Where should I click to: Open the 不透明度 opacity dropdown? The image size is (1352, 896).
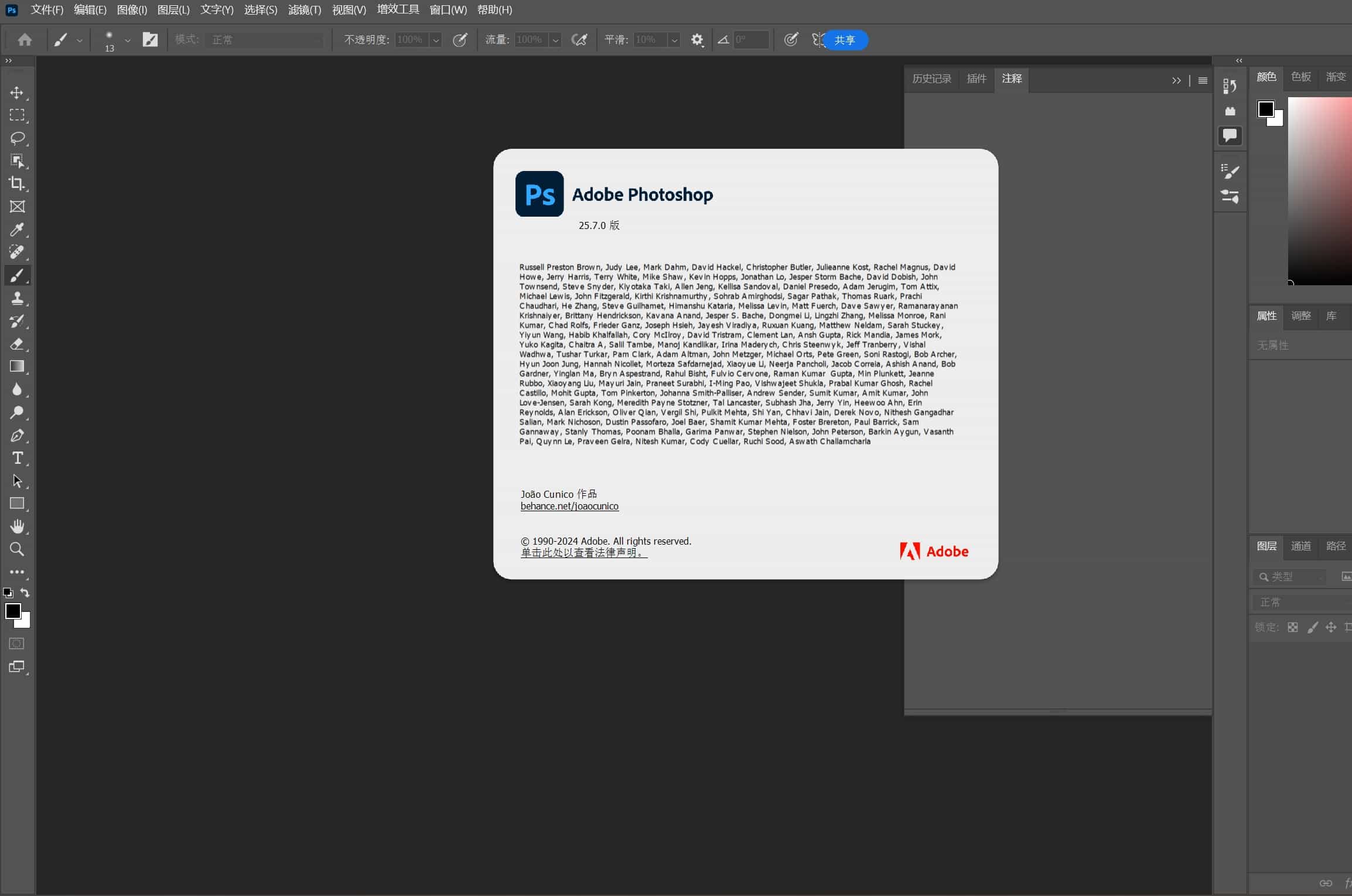435,40
